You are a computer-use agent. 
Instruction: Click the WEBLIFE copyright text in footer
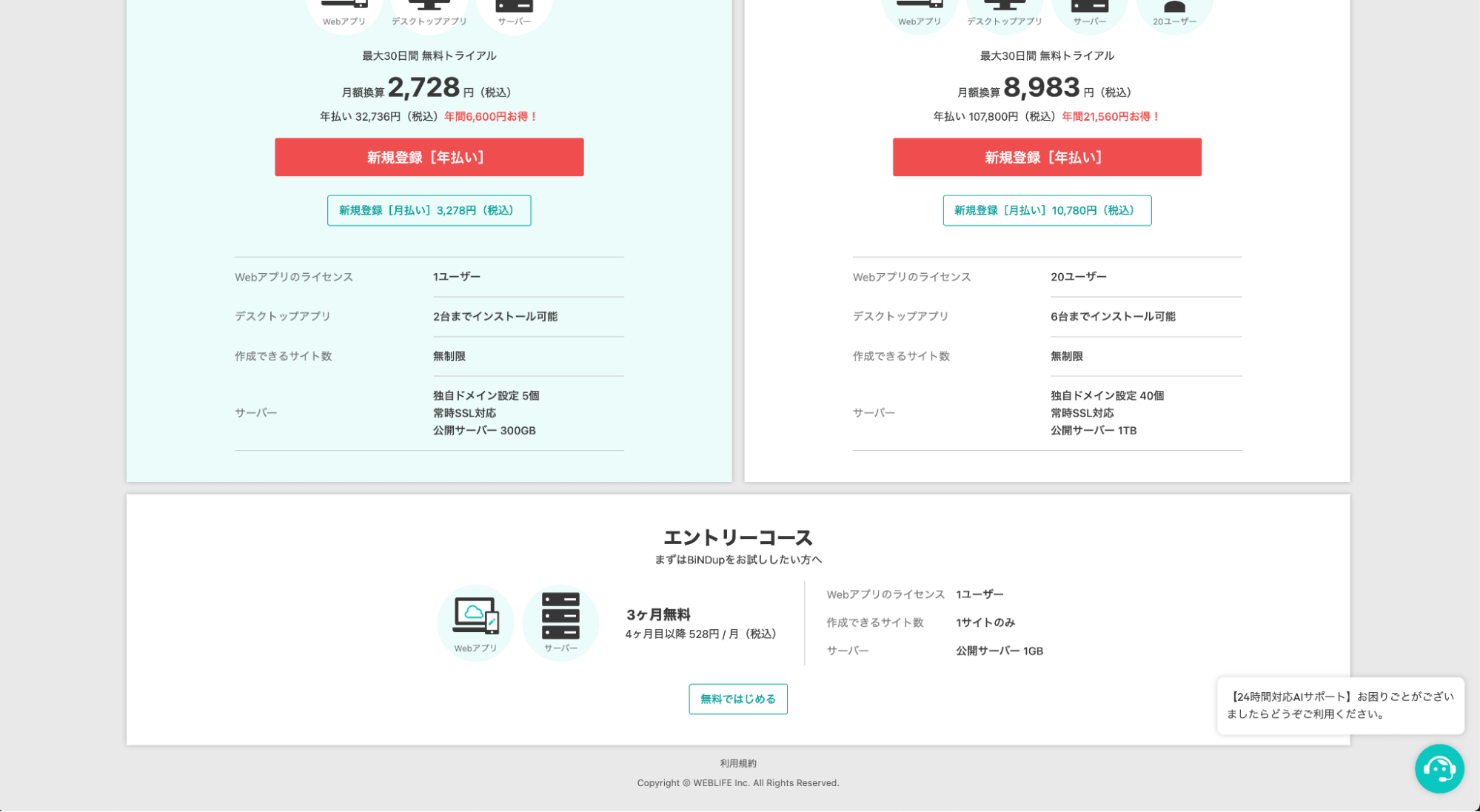point(737,782)
